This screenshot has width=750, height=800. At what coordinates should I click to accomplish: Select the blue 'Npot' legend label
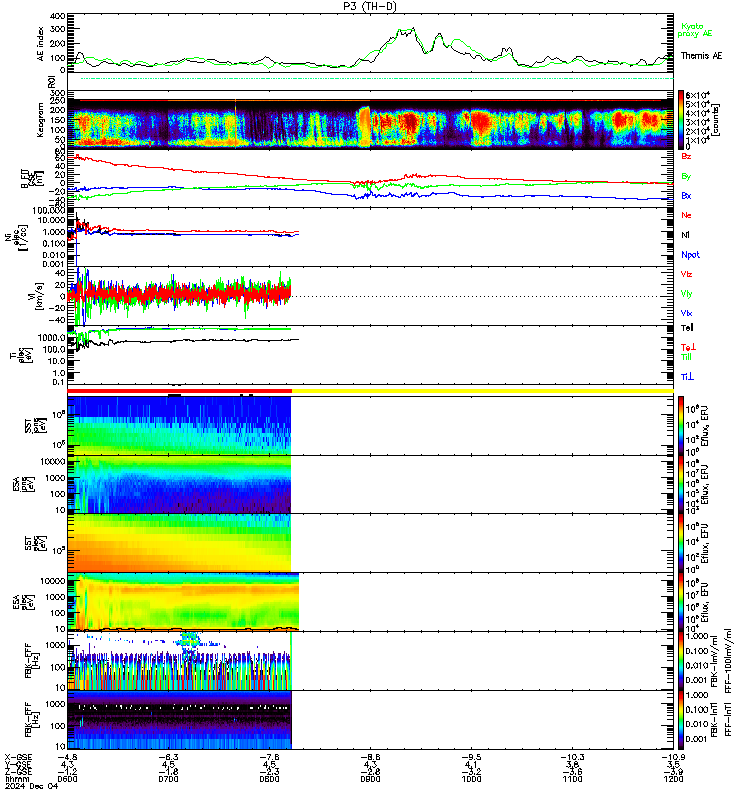pyautogui.click(x=690, y=255)
